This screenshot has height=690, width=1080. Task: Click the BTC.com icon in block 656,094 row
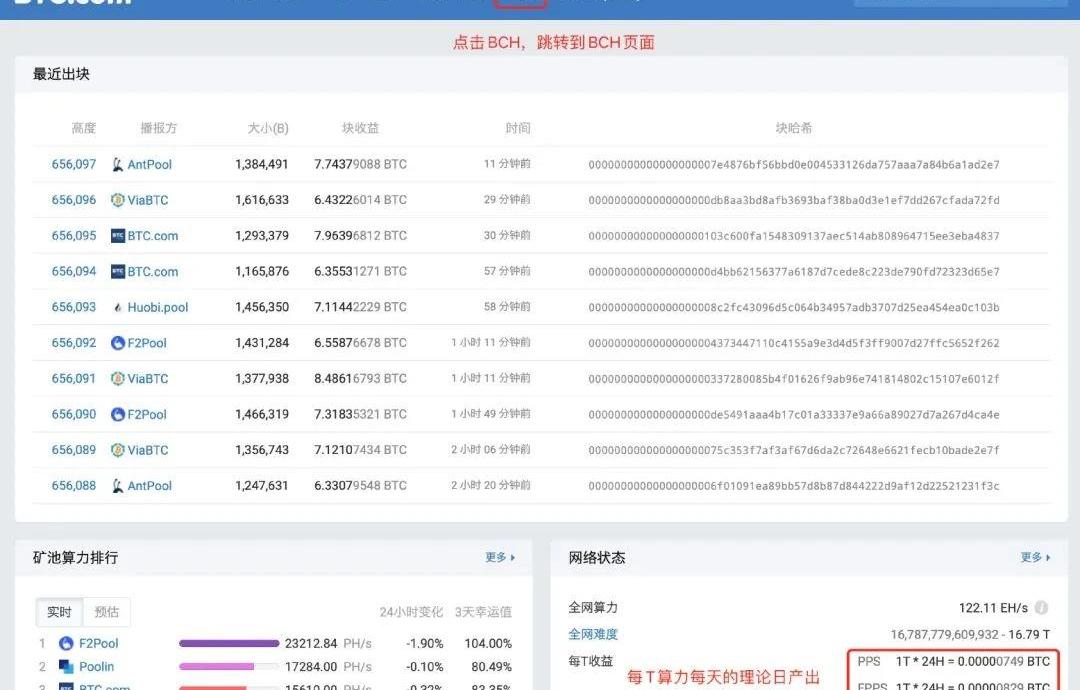(x=118, y=272)
